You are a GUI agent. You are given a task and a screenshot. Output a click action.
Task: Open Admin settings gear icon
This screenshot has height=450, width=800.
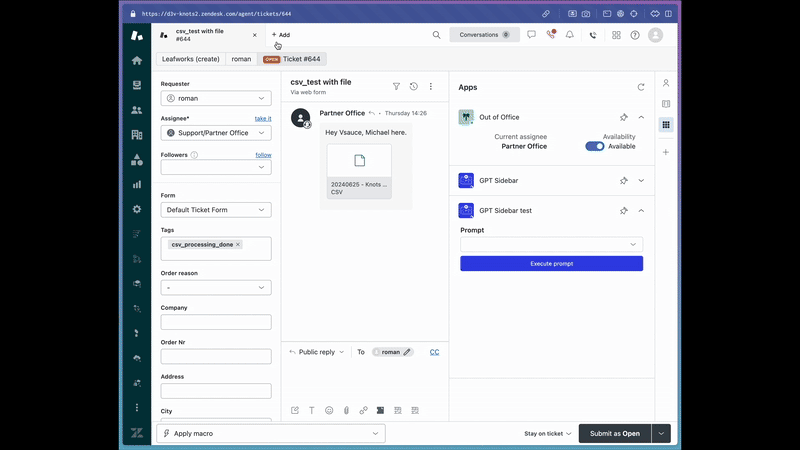click(x=137, y=209)
